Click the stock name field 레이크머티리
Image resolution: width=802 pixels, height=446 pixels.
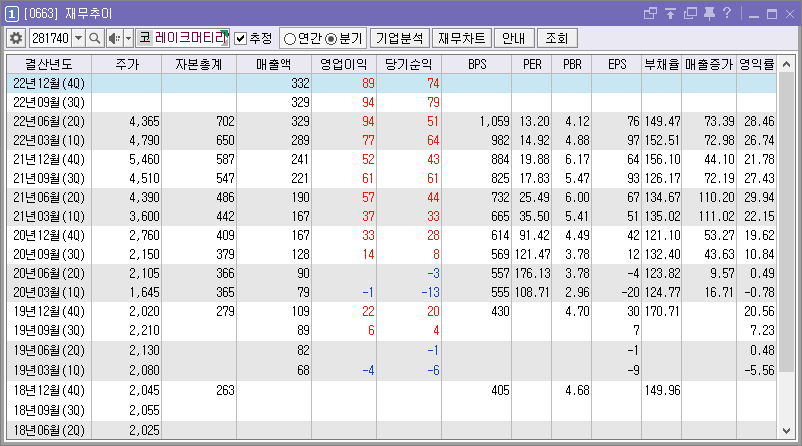(190, 38)
